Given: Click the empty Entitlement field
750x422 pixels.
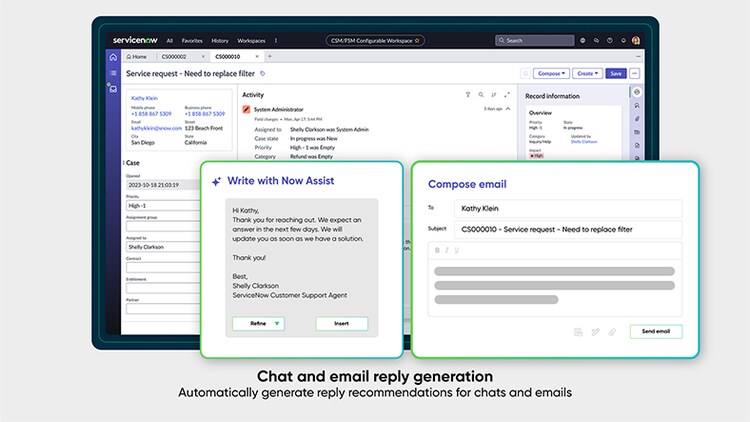Looking at the screenshot, I should pyautogui.click(x=163, y=288).
